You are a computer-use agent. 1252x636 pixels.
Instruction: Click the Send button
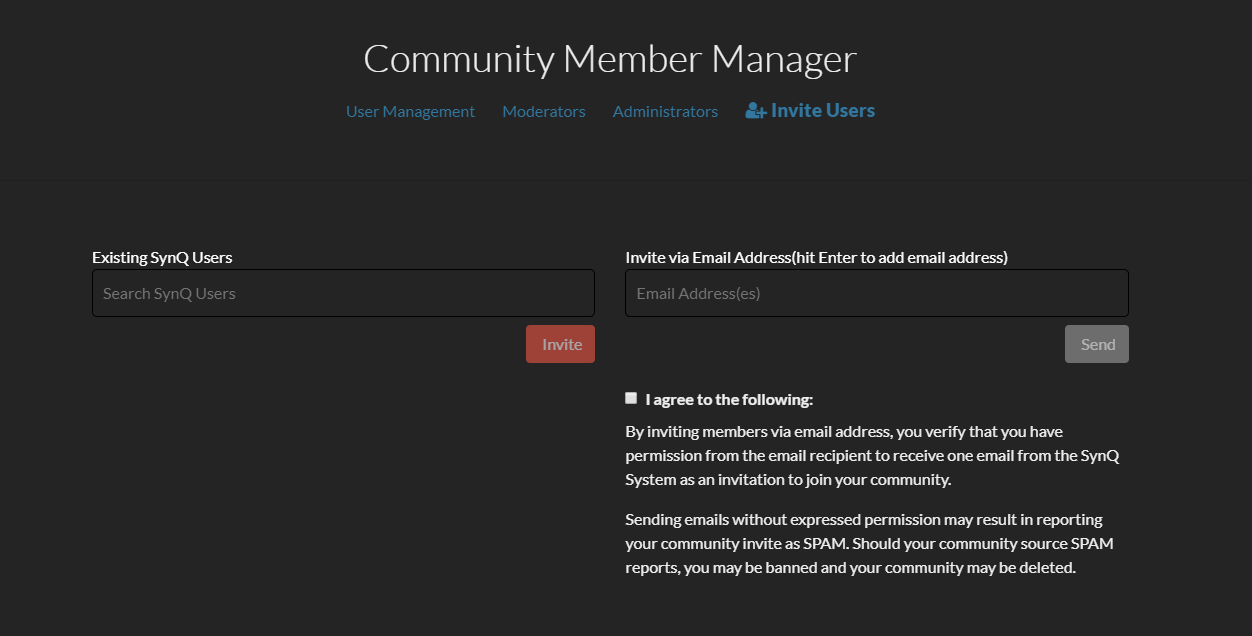(1097, 344)
